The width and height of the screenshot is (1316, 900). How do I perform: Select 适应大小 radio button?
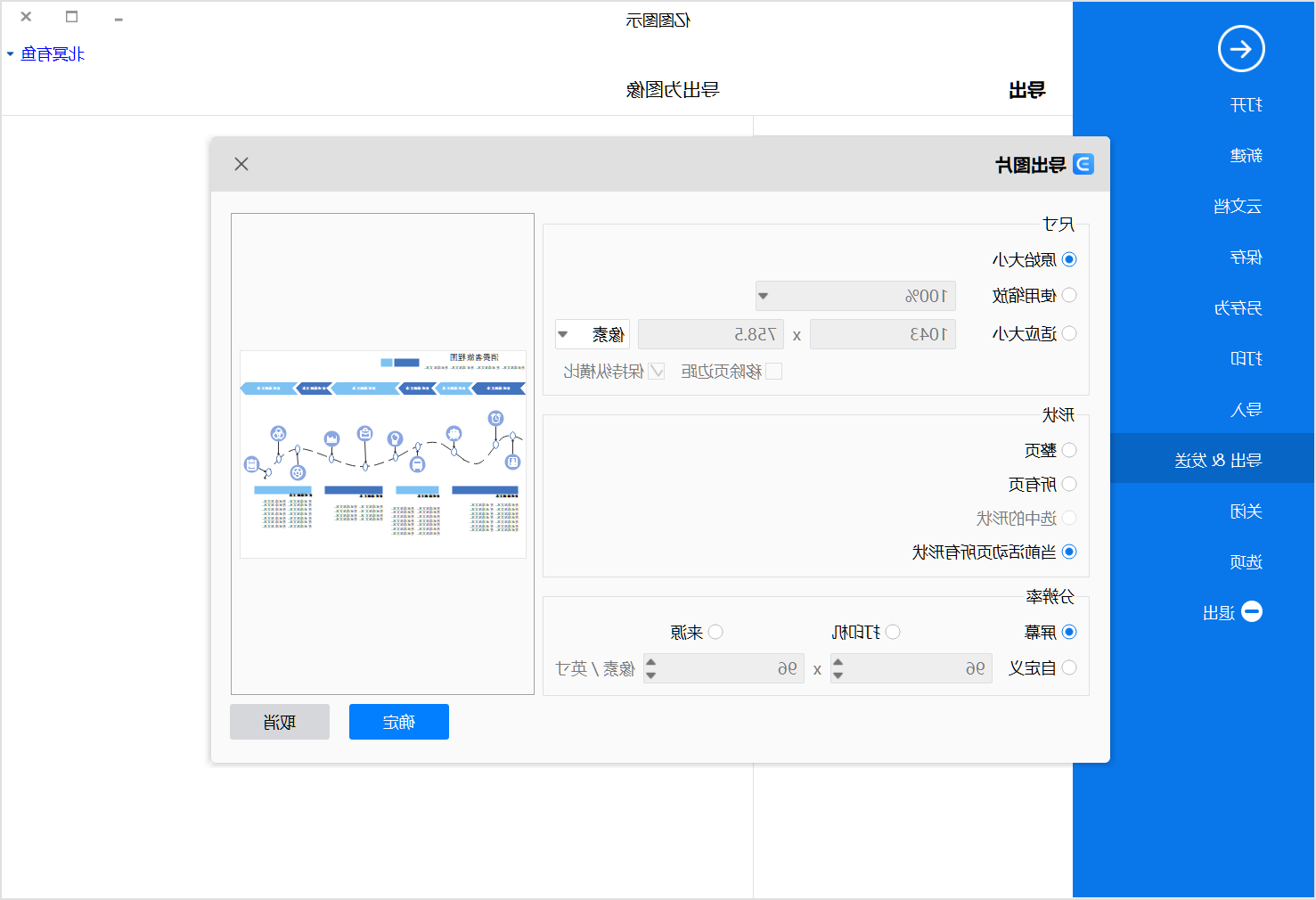click(1069, 333)
